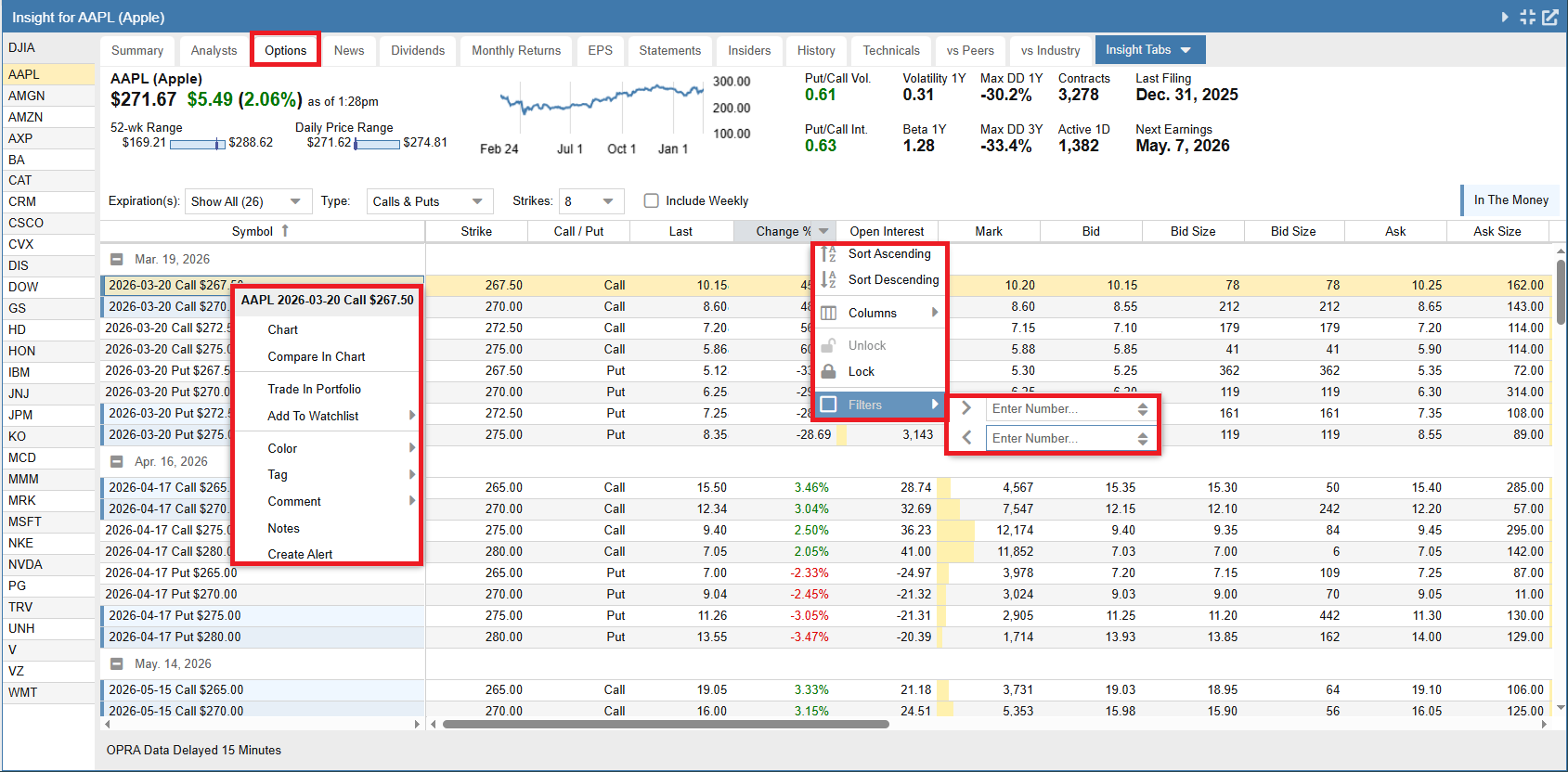Viewport: 1568px width, 772px height.
Task: Click the Sort Ascending A-Z icon
Action: tap(828, 254)
